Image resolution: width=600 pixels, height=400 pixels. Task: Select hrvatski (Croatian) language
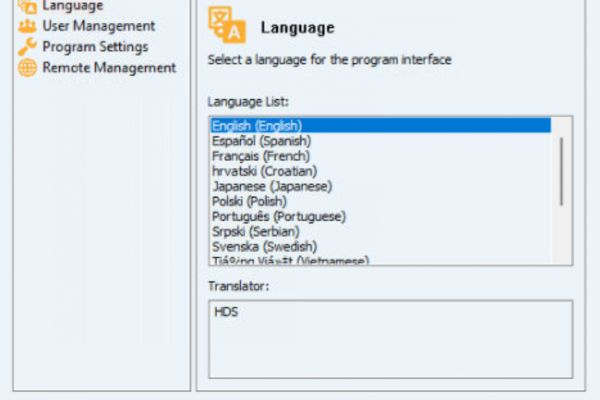(381, 171)
